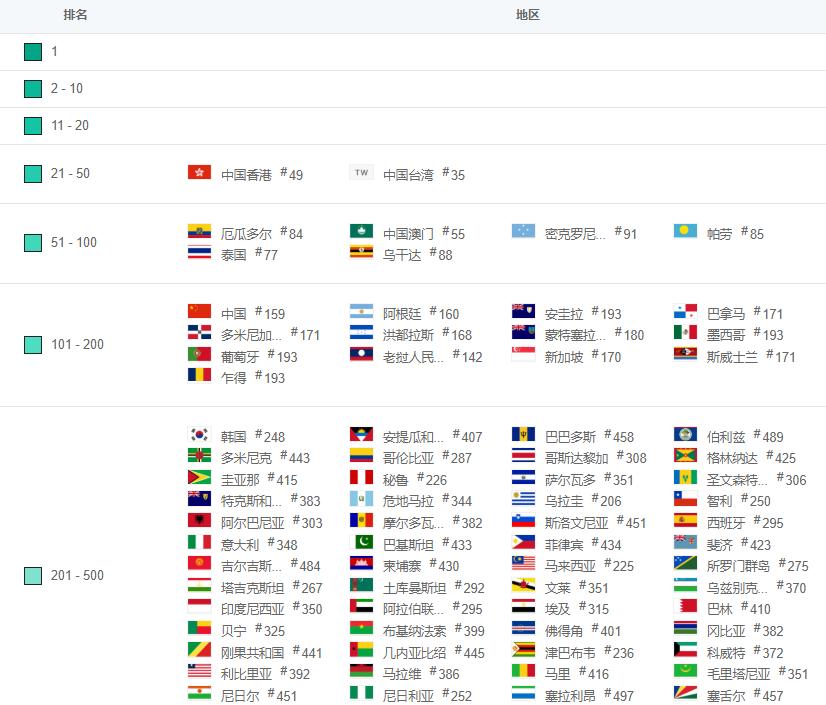Click the 地区 column header
Screen dimensions: 826x705
(x=527, y=15)
